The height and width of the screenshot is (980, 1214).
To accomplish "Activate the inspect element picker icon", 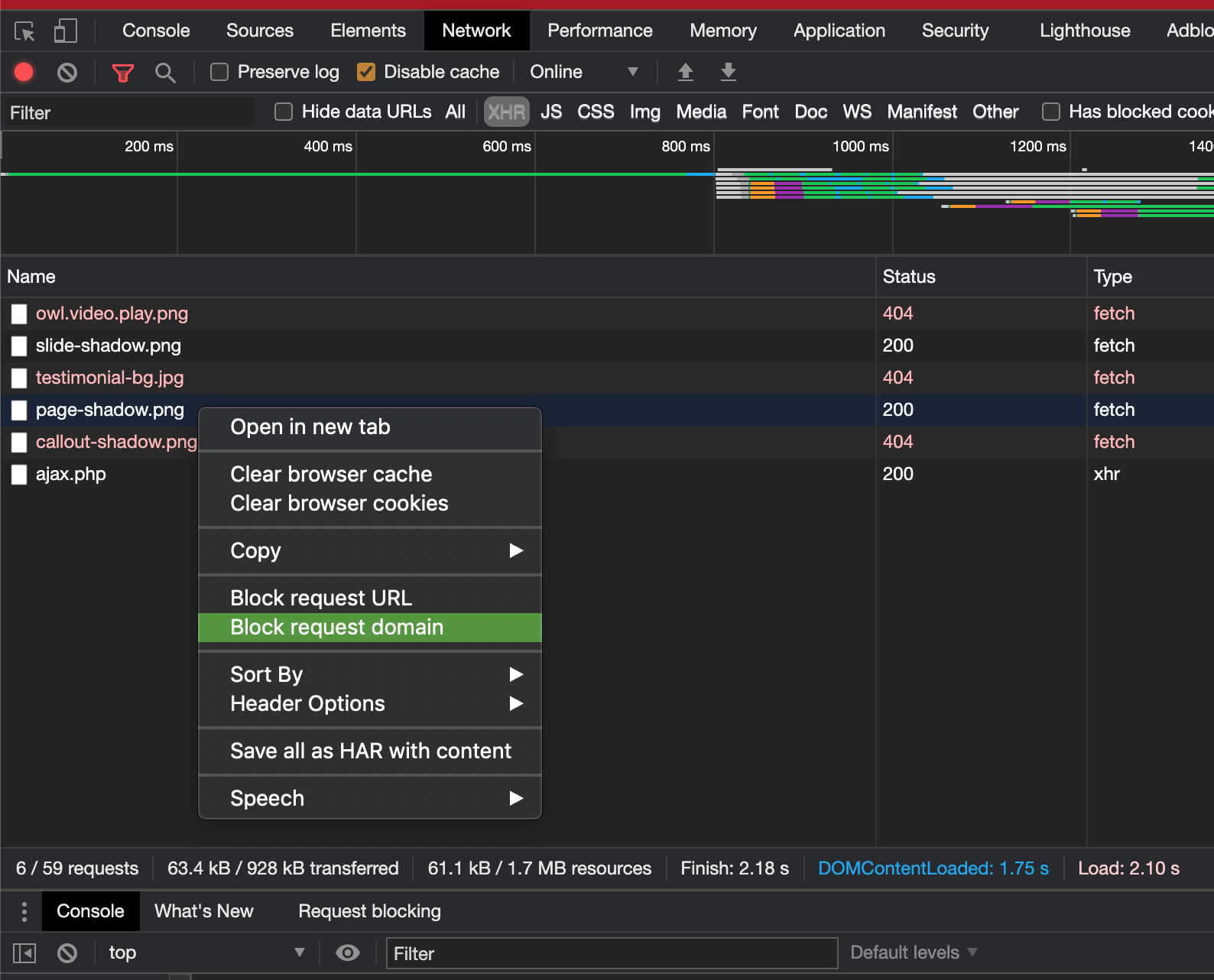I will [x=24, y=31].
